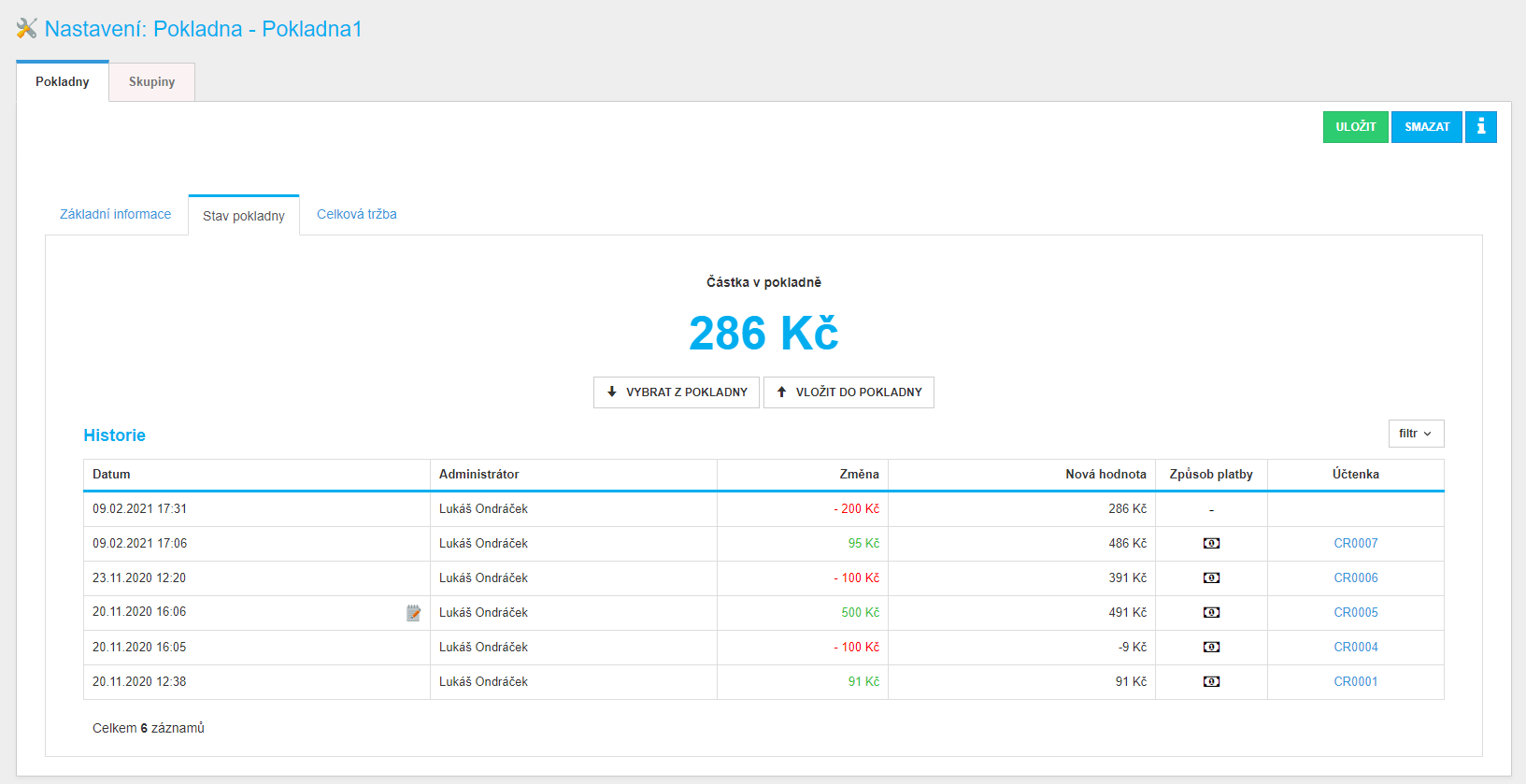Image resolution: width=1526 pixels, height=784 pixels.
Task: Open the Celková tržba tab
Action: (357, 214)
